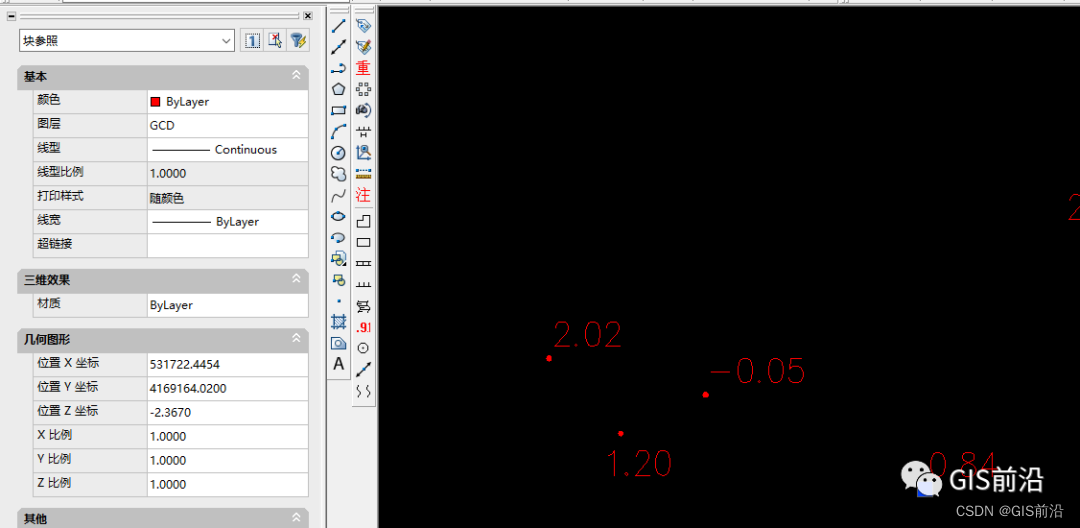Click the tag with pencil icon
This screenshot has height=528, width=1080.
coord(363,47)
